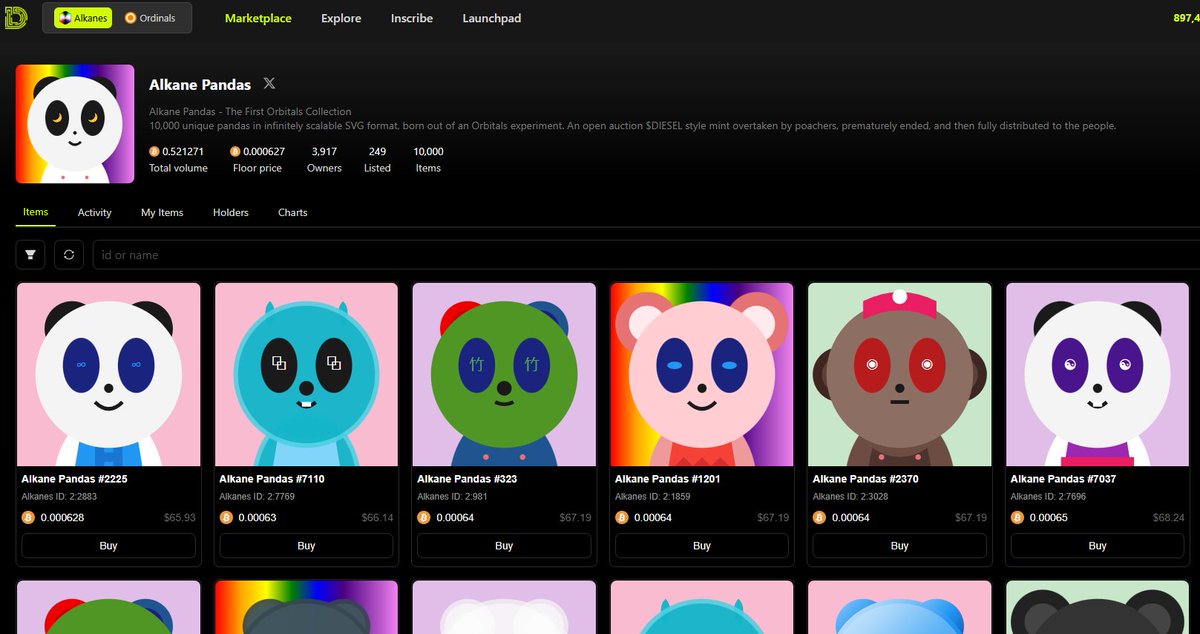Click the Bitcoin icon beside Total volume 0.521271

click(154, 152)
